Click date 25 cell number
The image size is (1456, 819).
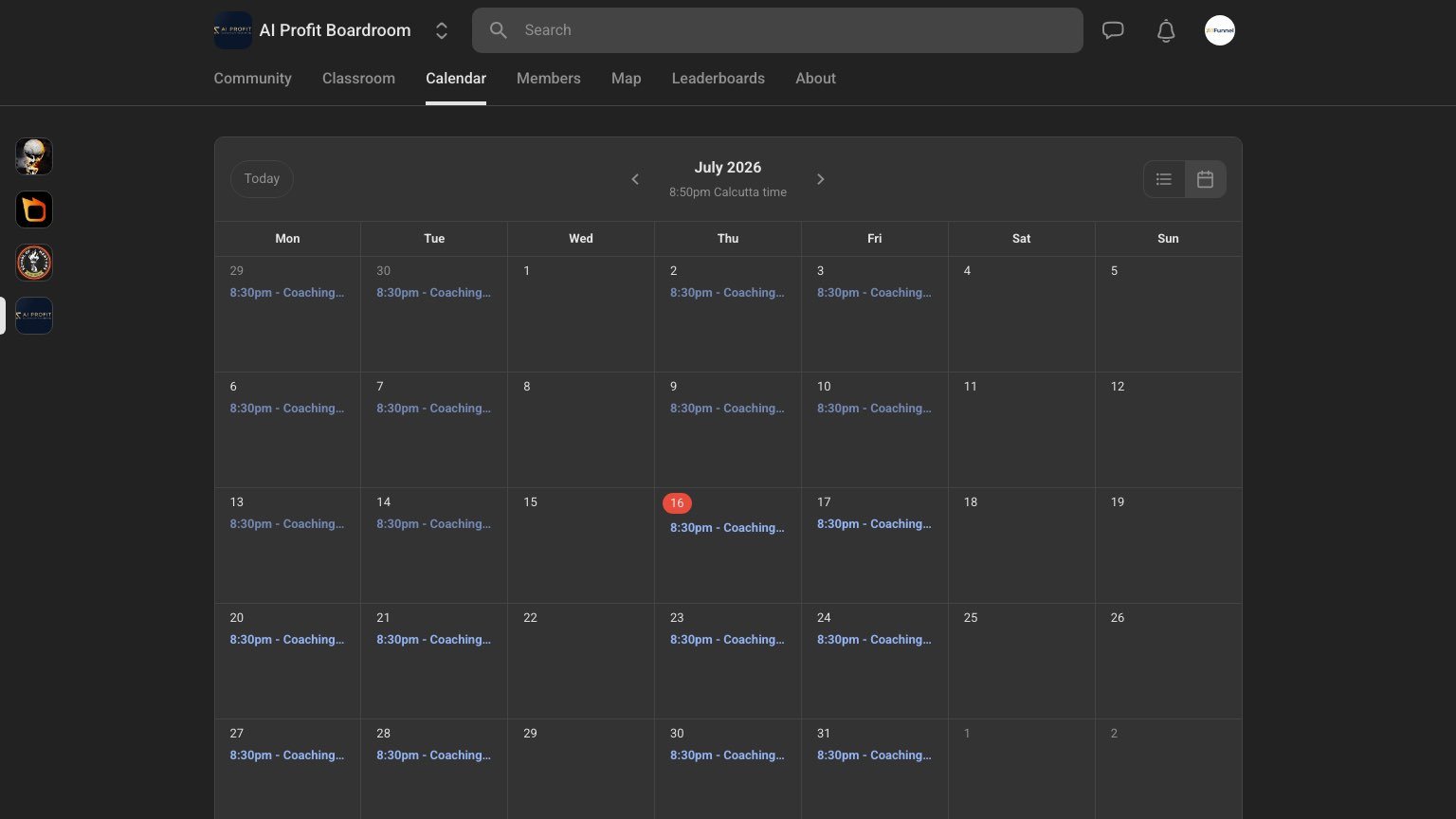tap(971, 618)
